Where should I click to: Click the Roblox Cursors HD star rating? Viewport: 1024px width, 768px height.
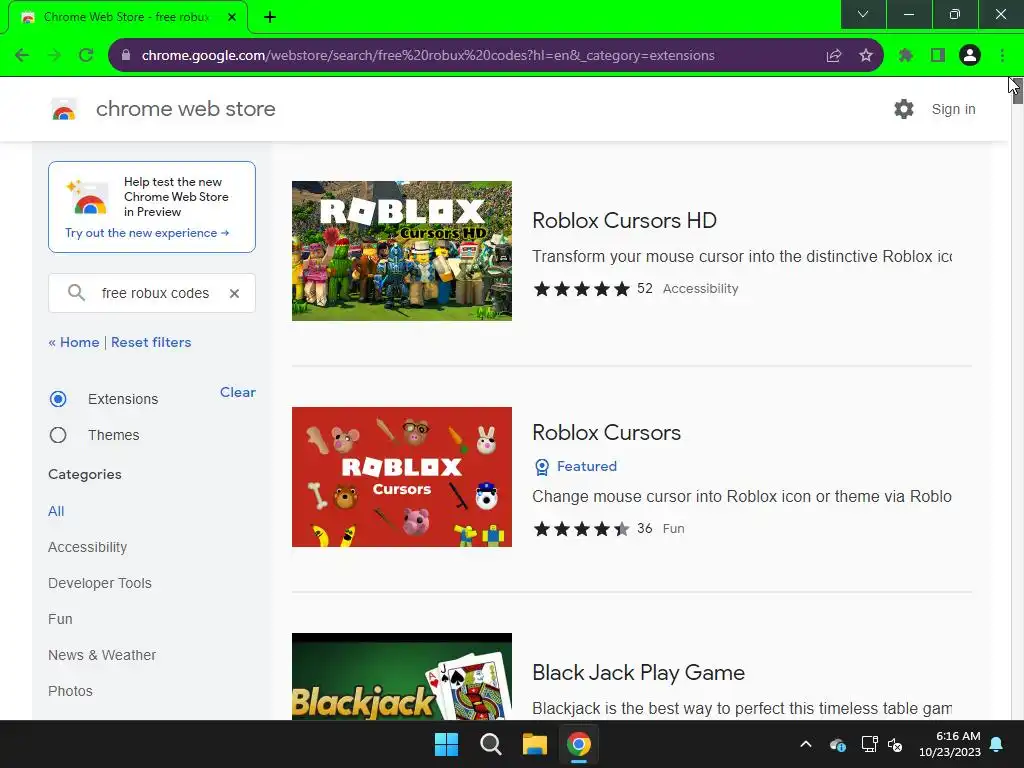tap(582, 289)
